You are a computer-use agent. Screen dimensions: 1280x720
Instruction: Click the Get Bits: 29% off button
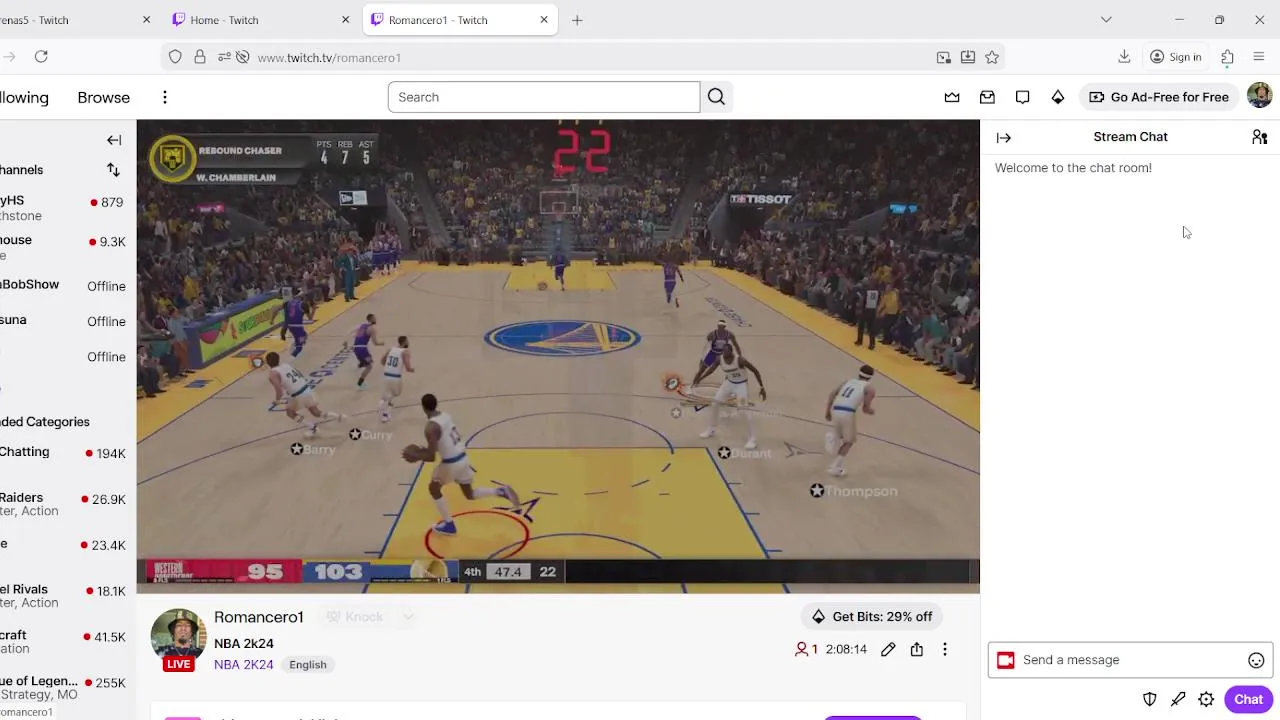(872, 616)
